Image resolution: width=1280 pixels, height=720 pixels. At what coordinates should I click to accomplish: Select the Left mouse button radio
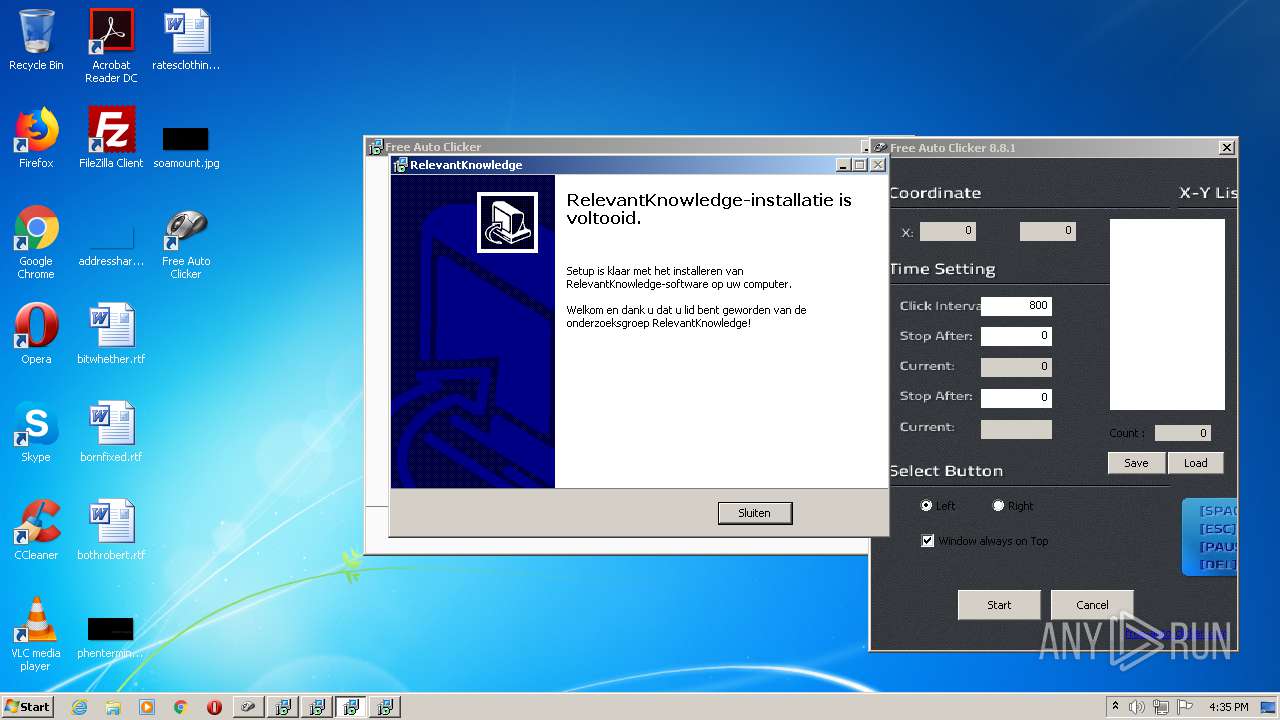point(926,506)
